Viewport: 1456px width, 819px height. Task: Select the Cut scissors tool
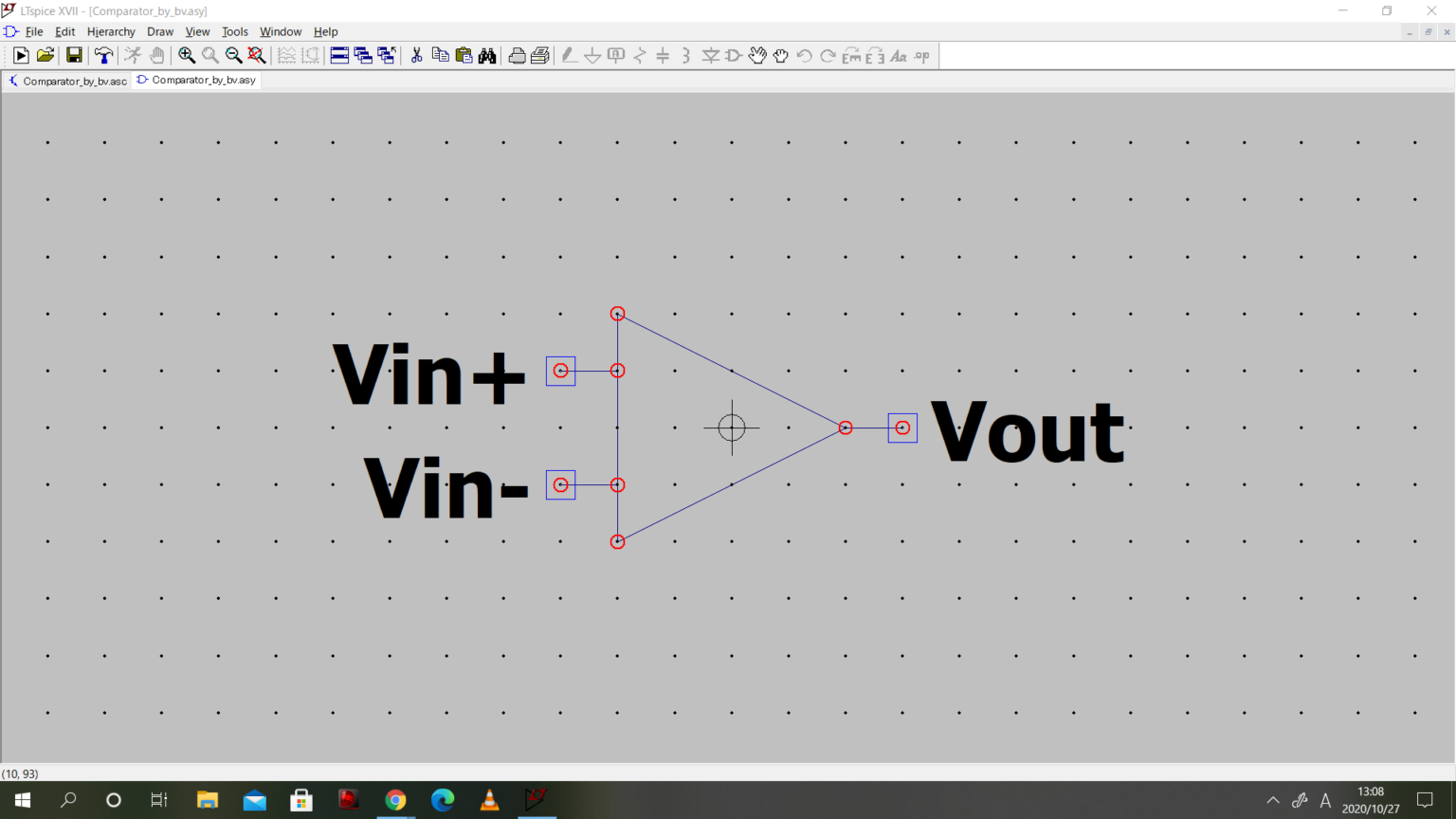click(x=416, y=56)
